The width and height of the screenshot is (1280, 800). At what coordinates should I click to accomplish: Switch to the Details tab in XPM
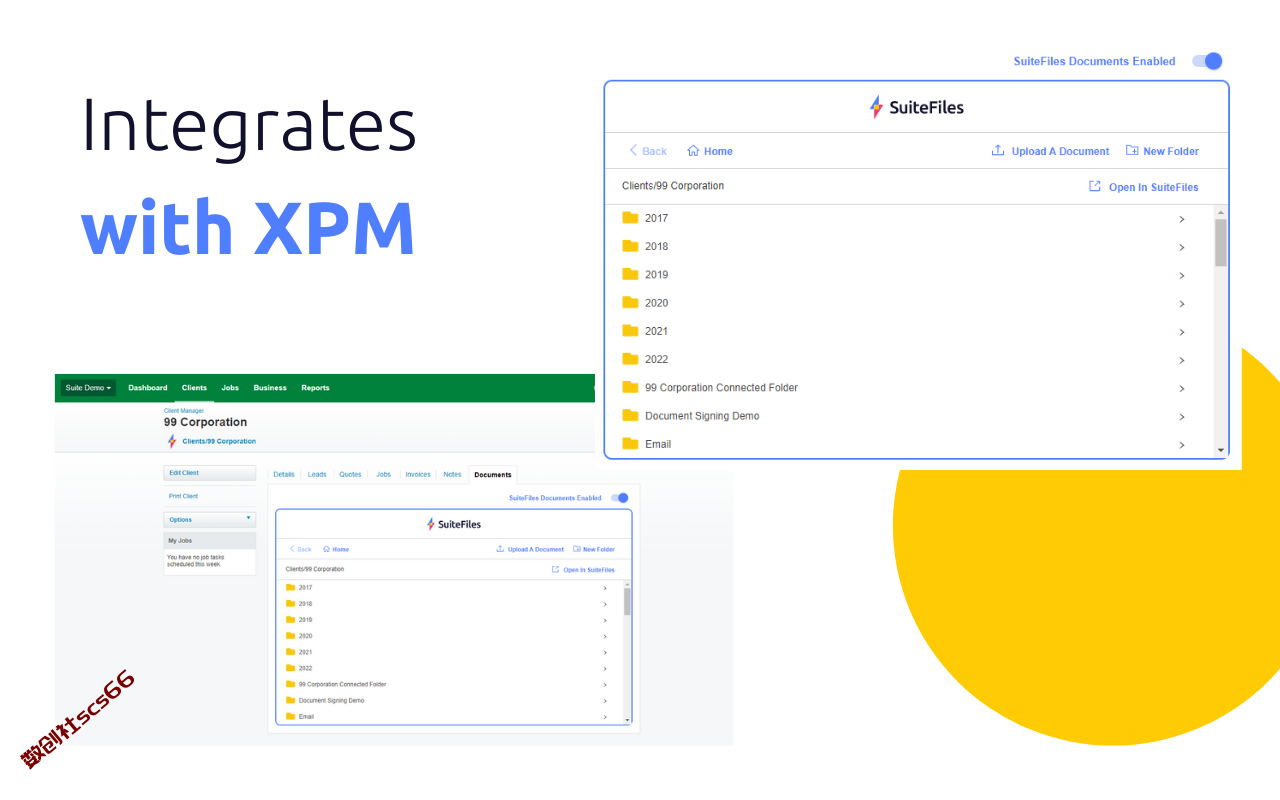coord(284,474)
